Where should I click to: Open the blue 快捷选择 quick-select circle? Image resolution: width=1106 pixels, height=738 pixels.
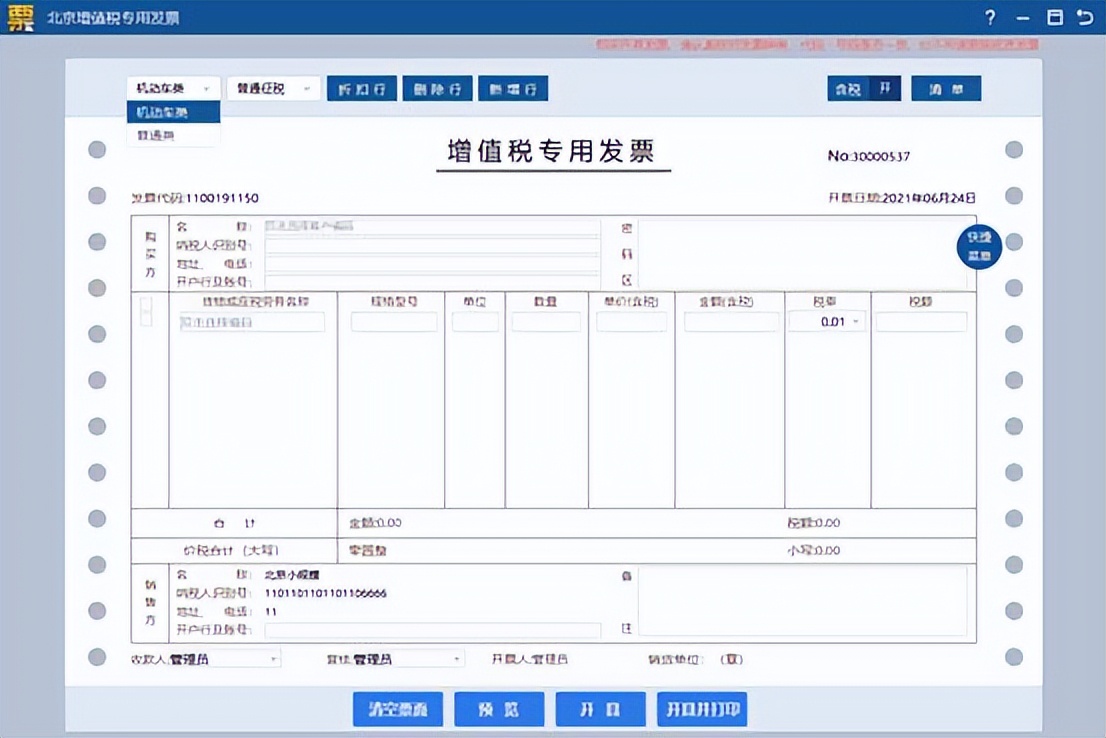pyautogui.click(x=978, y=246)
